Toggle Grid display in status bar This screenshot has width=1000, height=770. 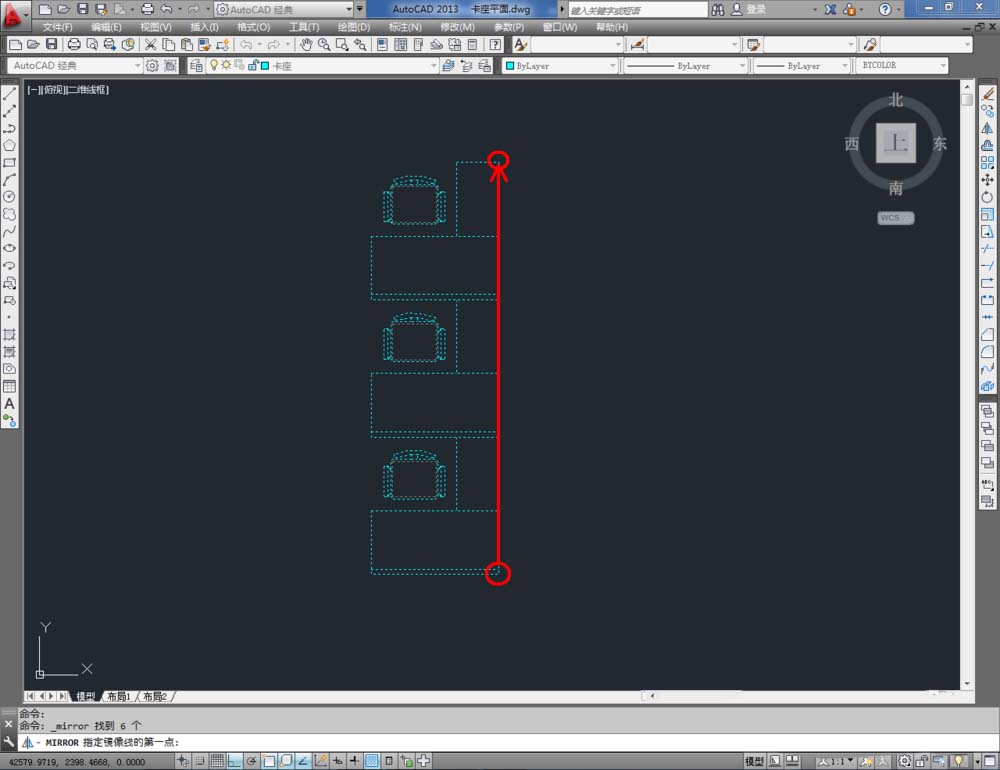click(217, 760)
